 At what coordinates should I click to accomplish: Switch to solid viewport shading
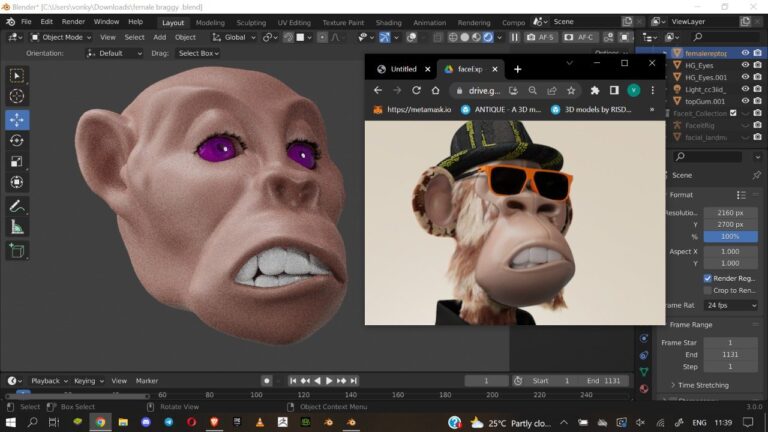465,37
